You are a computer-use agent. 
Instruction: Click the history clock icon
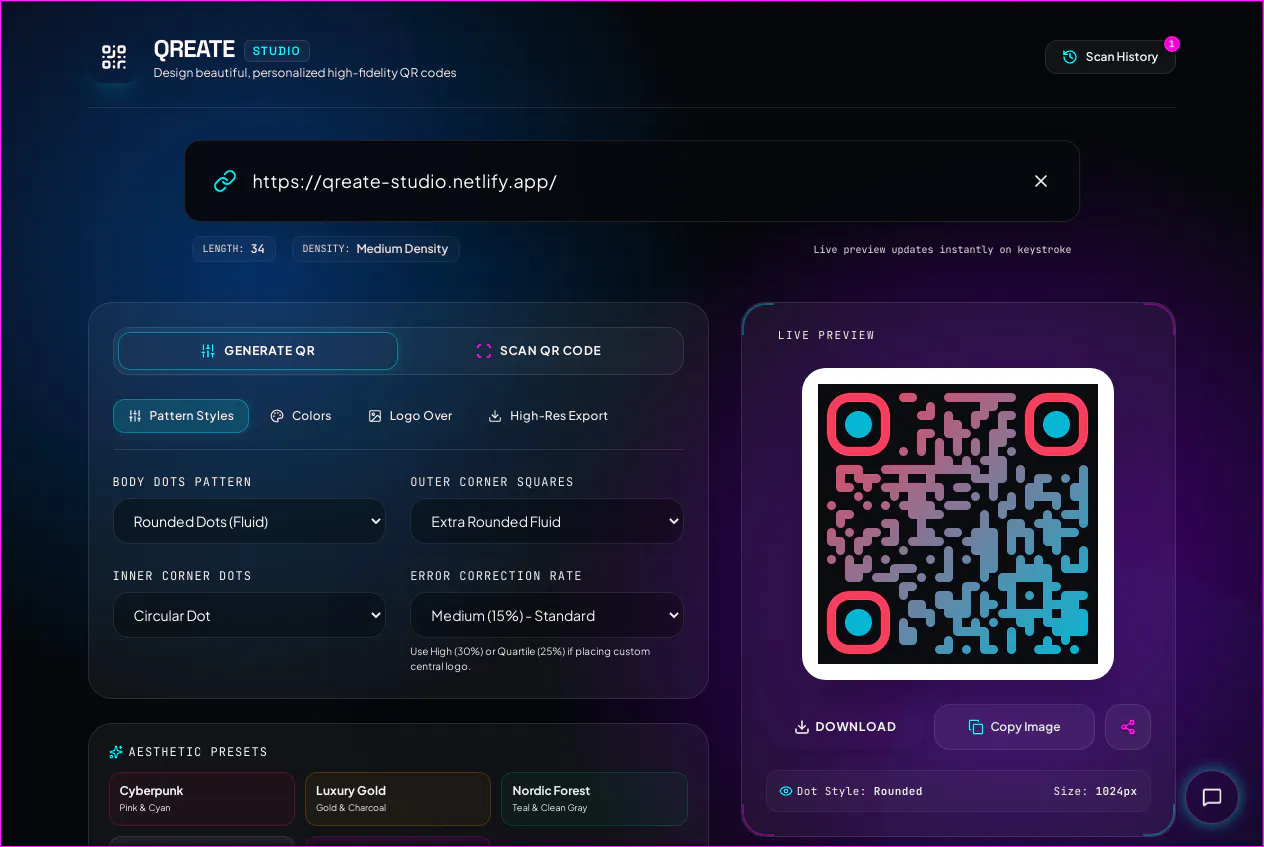point(1070,57)
